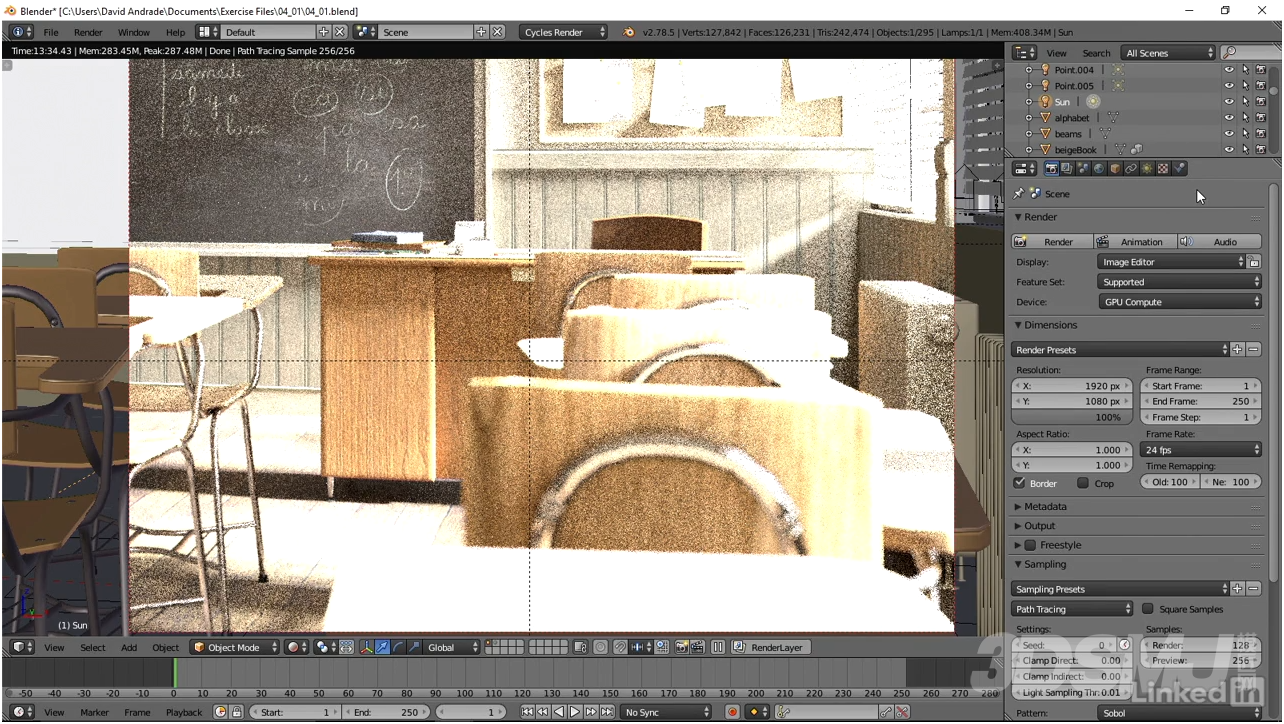1284x724 pixels.
Task: Toggle the 3D manipulator widget icon
Action: pyautogui.click(x=366, y=647)
